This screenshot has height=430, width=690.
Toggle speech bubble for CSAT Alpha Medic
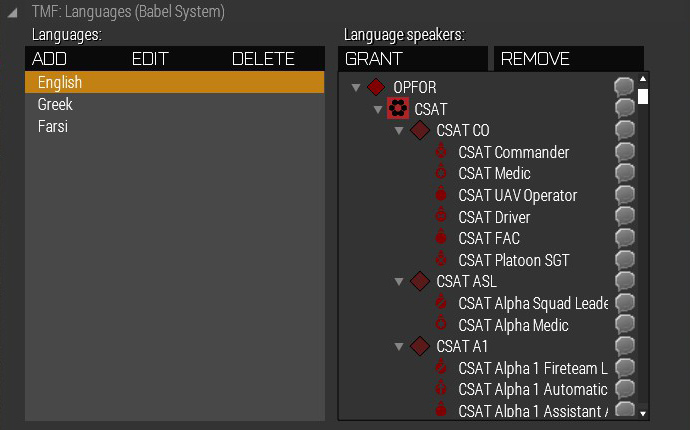coord(625,325)
